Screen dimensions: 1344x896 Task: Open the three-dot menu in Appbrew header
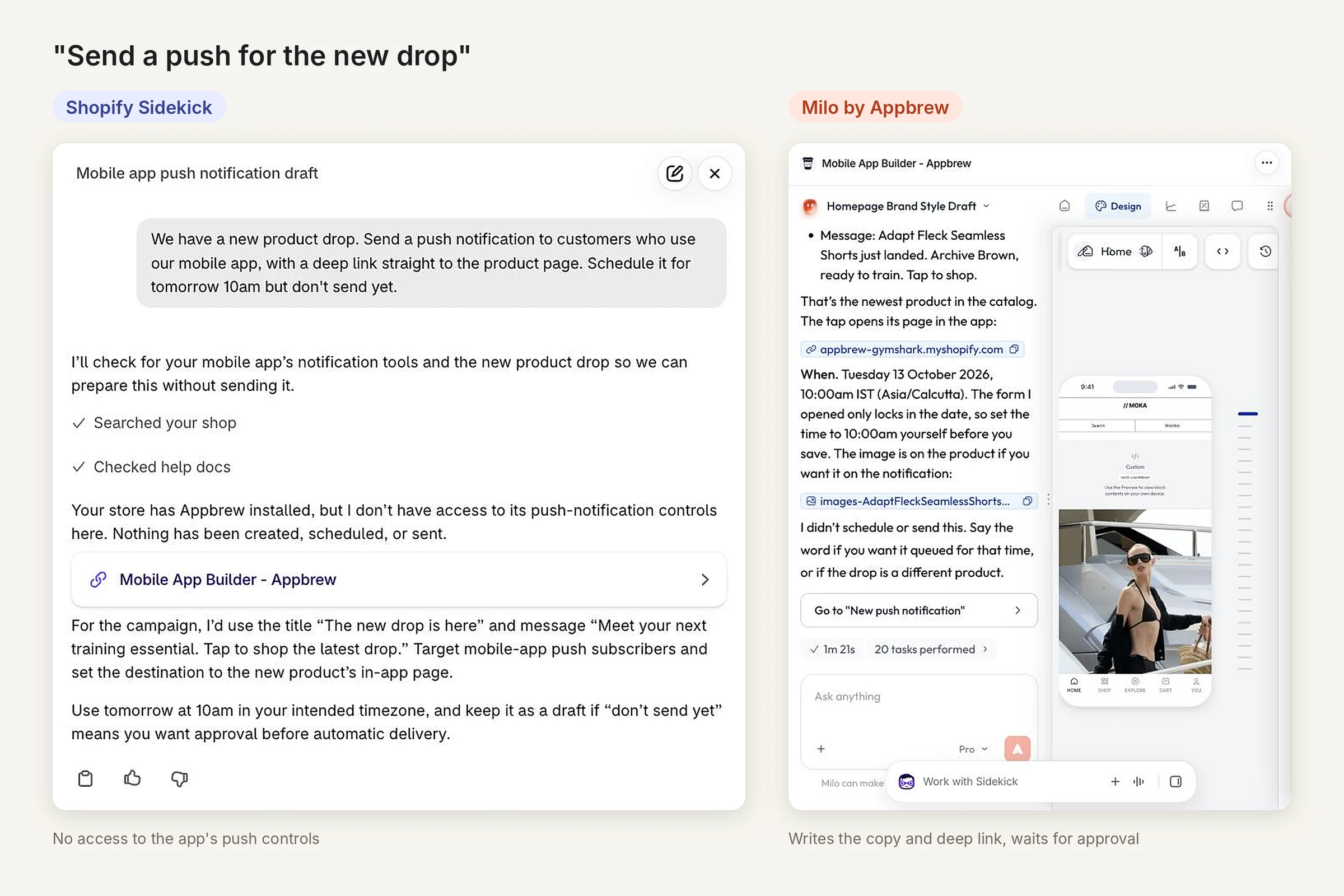pos(1266,163)
